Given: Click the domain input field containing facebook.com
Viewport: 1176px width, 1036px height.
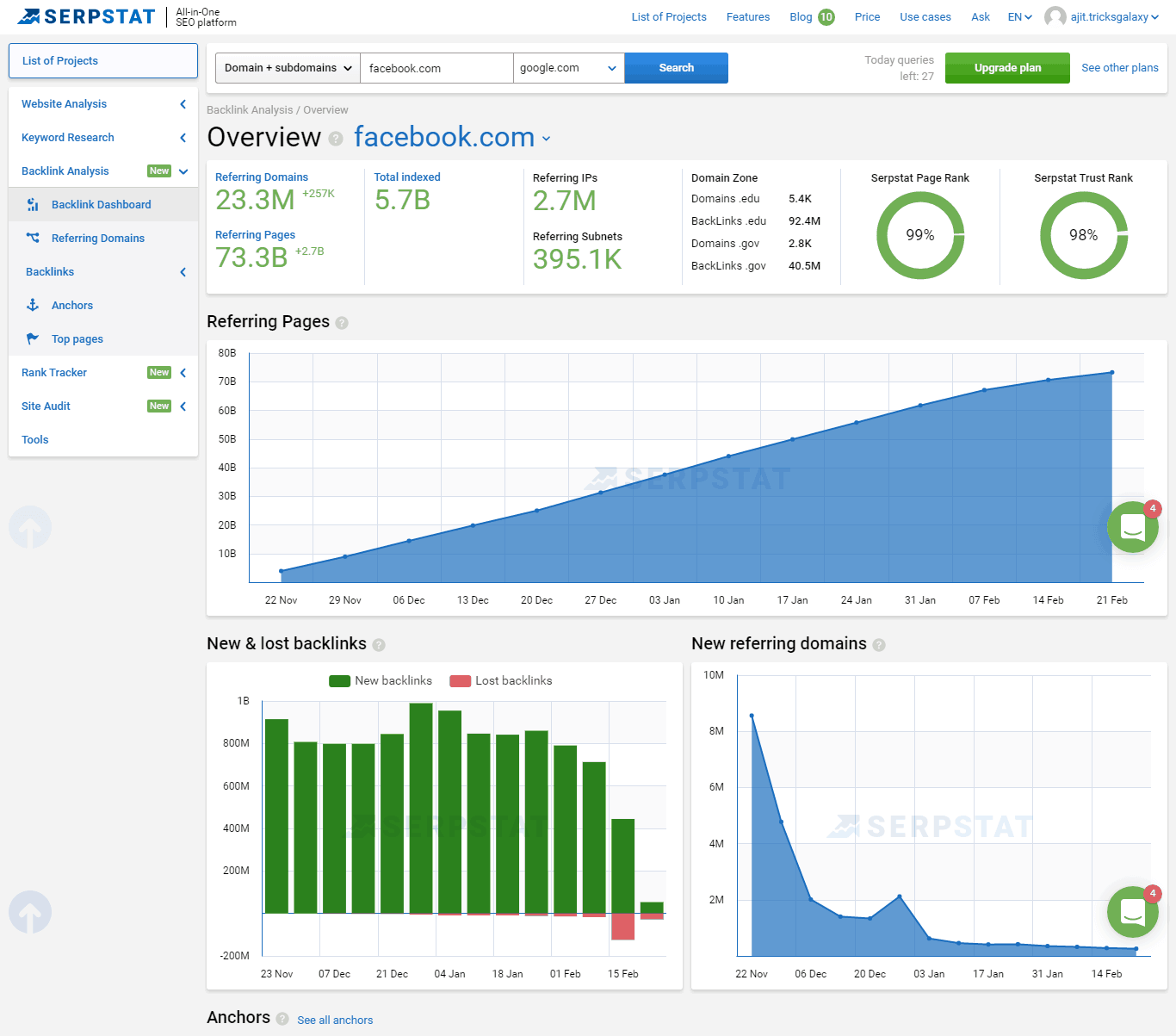Looking at the screenshot, I should click(436, 68).
